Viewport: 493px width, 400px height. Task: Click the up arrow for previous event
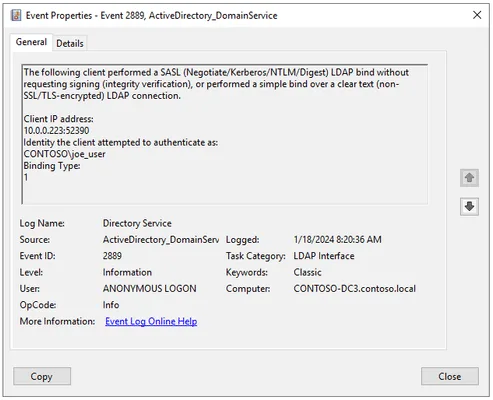click(x=469, y=178)
